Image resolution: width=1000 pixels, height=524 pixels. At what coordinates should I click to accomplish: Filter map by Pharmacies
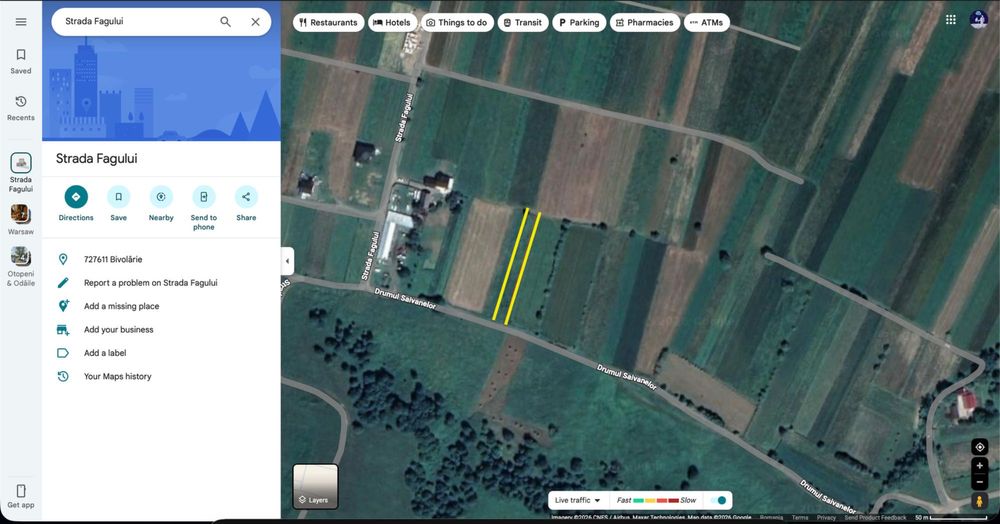click(645, 22)
